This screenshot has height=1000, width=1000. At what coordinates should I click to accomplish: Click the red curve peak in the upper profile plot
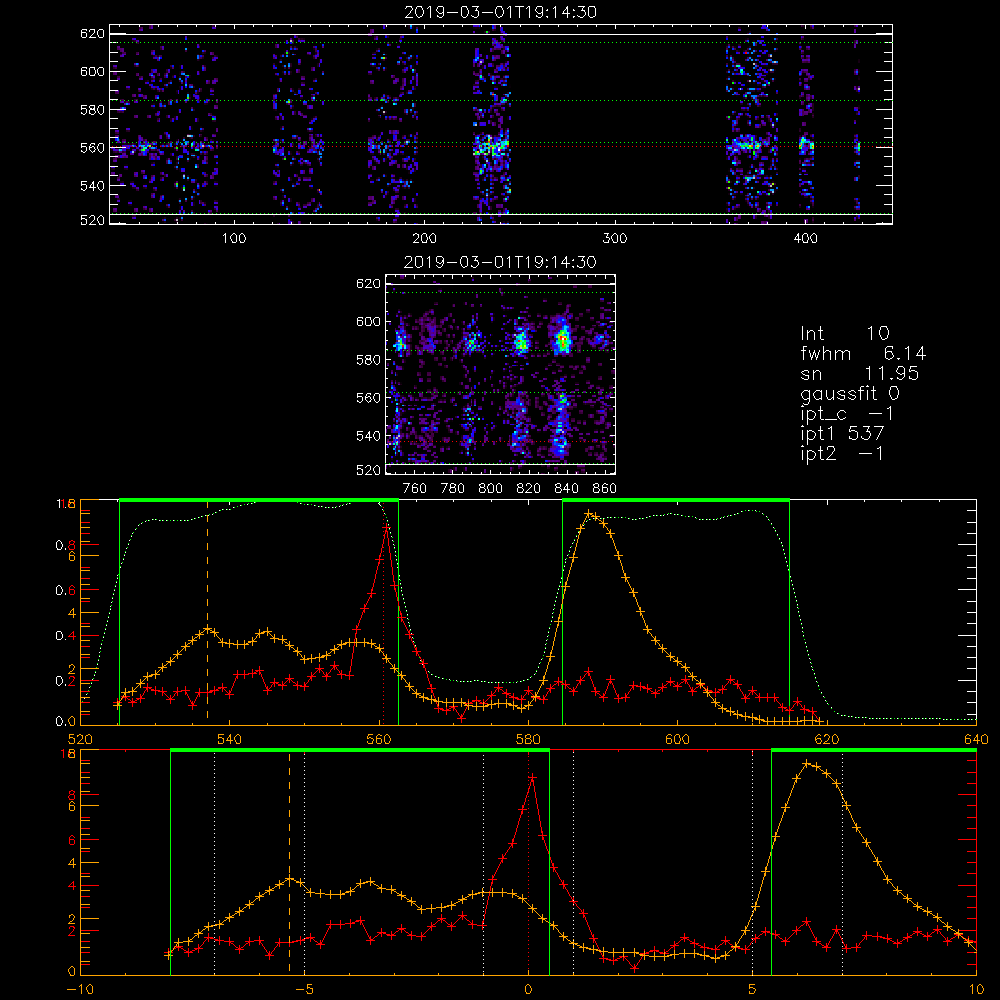(x=386, y=527)
